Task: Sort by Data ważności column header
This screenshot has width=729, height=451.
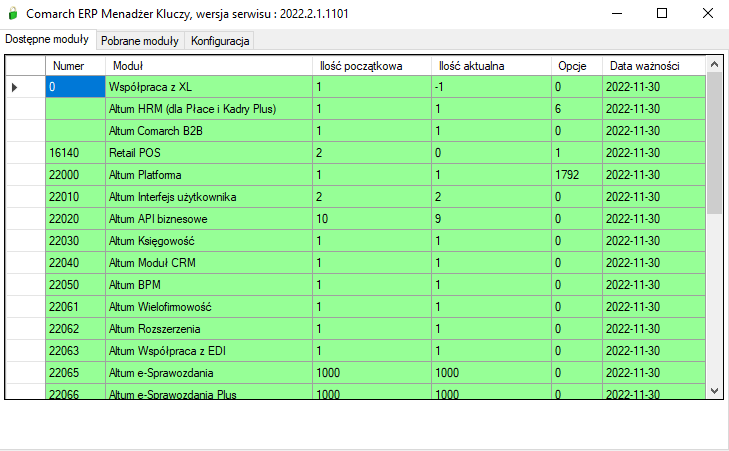Action: click(x=654, y=66)
